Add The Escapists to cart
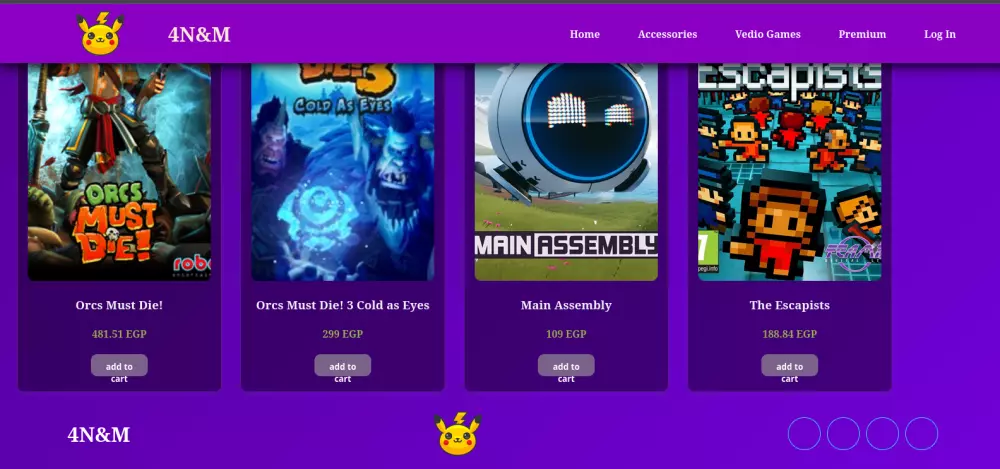Screen dimensions: 1000x469 790,366
